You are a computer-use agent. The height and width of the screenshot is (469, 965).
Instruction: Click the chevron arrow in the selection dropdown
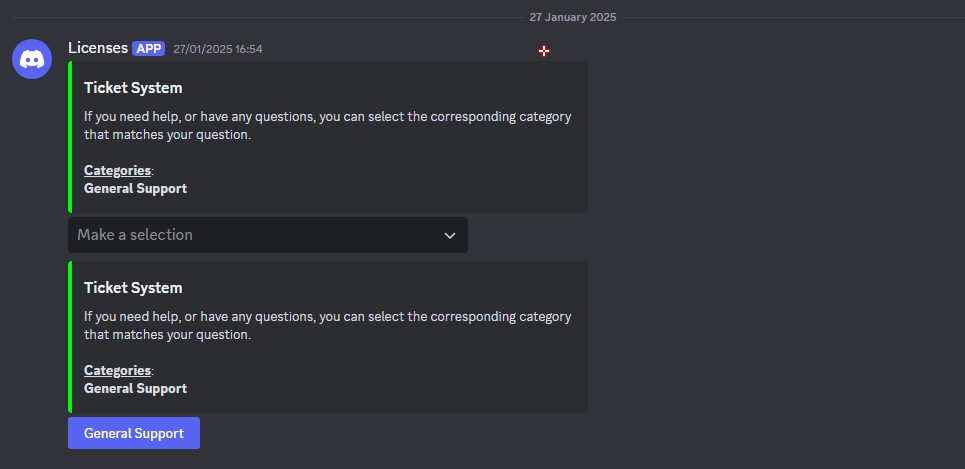(x=450, y=235)
